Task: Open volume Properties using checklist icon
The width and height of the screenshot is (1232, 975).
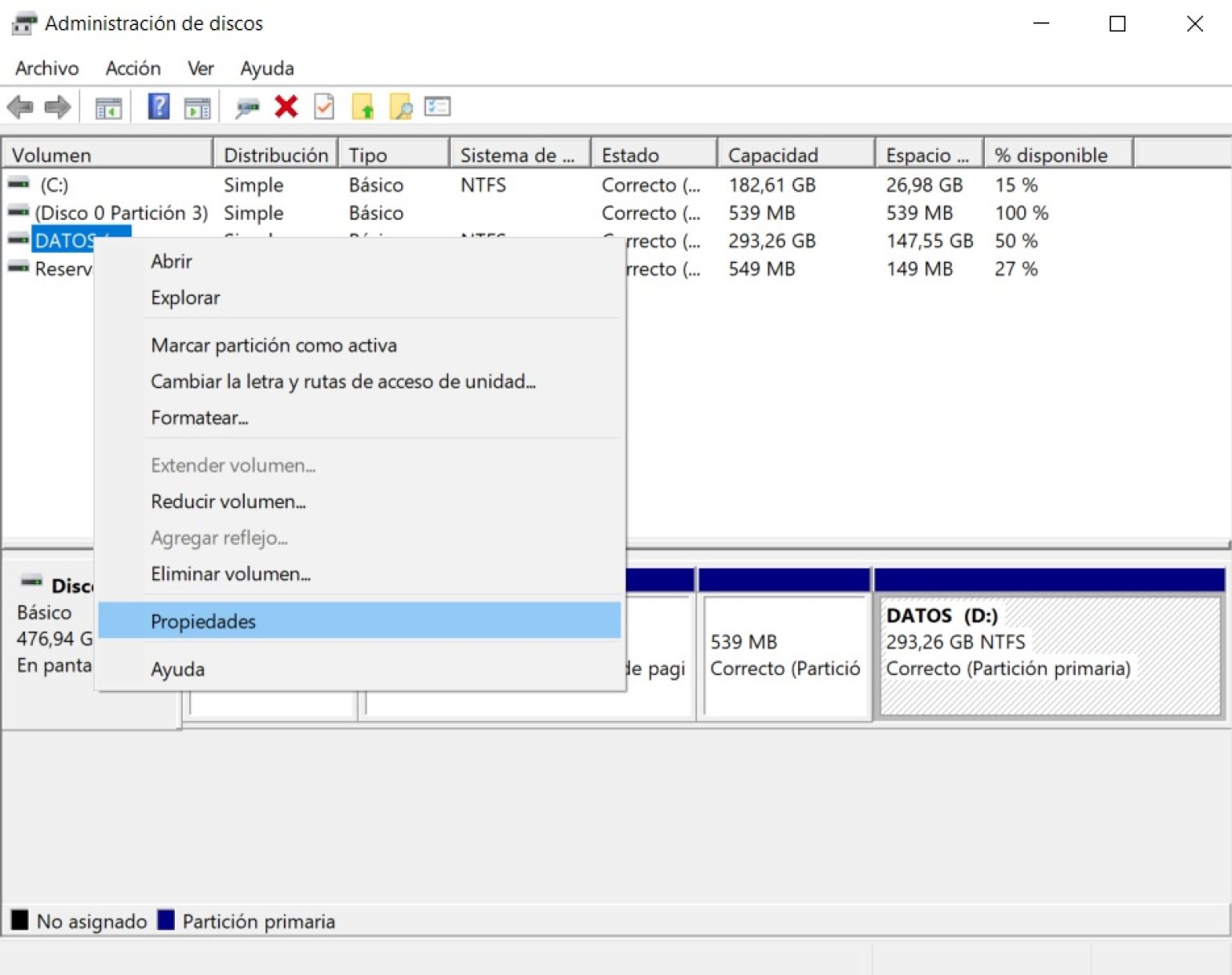Action: point(437,106)
